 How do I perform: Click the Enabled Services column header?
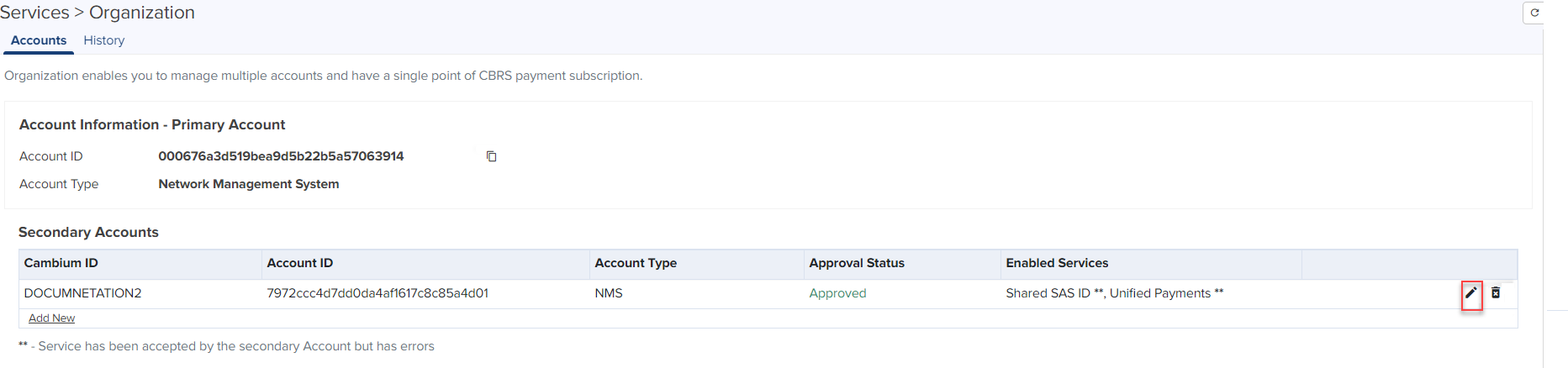[x=1057, y=263]
